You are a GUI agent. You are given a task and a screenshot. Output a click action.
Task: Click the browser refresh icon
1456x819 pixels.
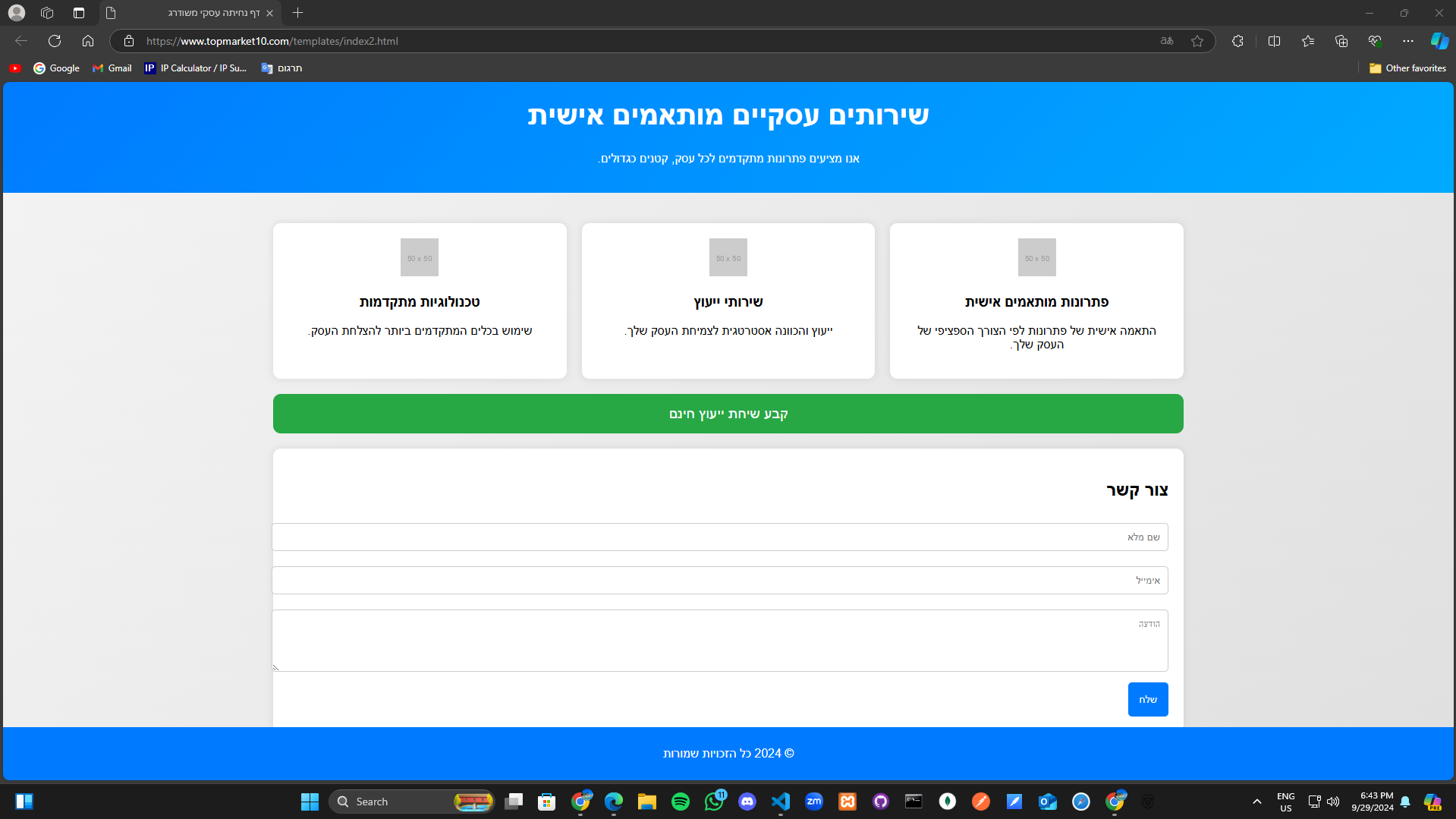click(55, 41)
